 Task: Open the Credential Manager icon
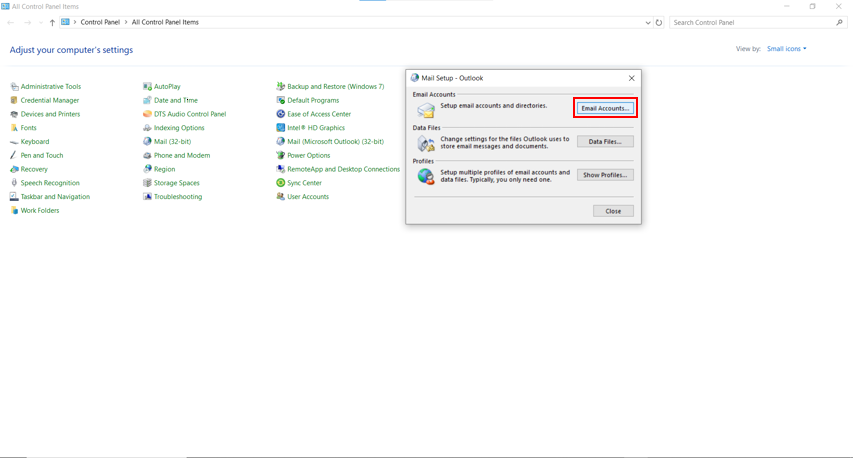(14, 100)
